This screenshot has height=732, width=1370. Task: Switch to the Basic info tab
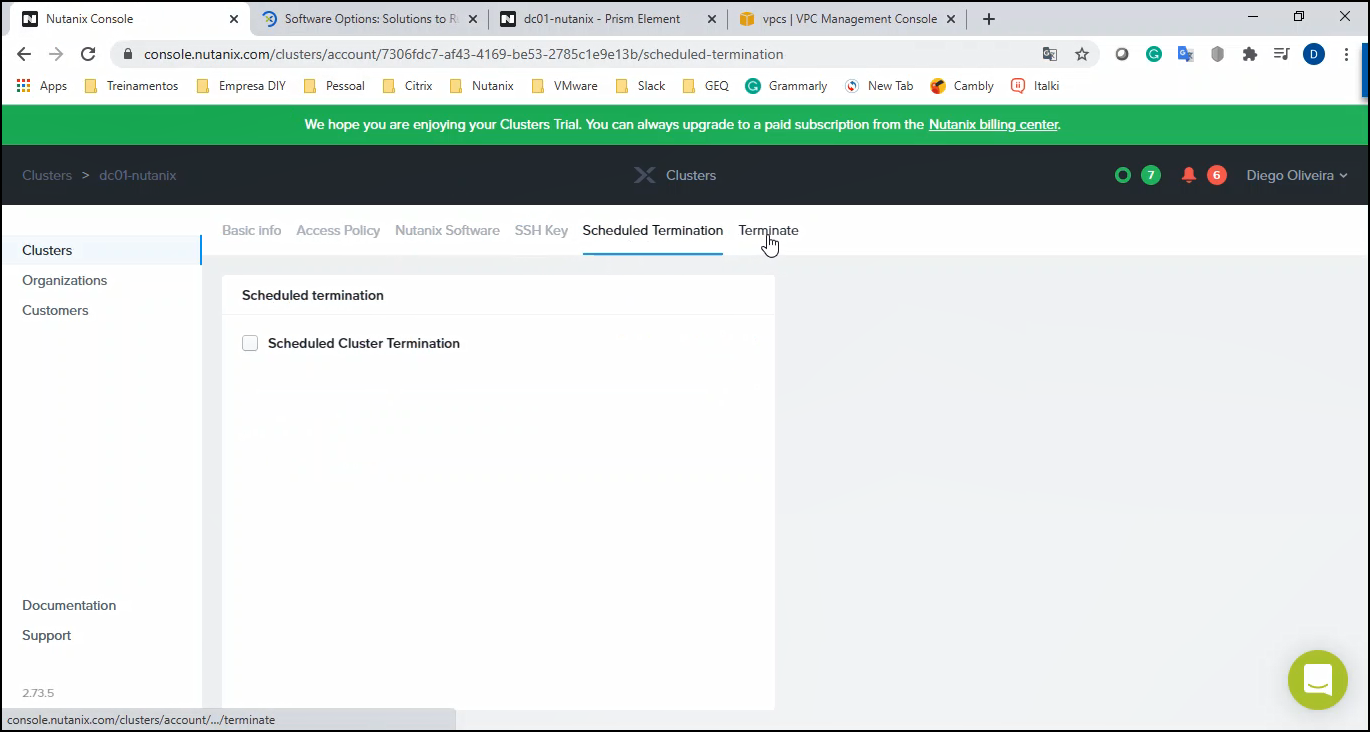tap(251, 230)
